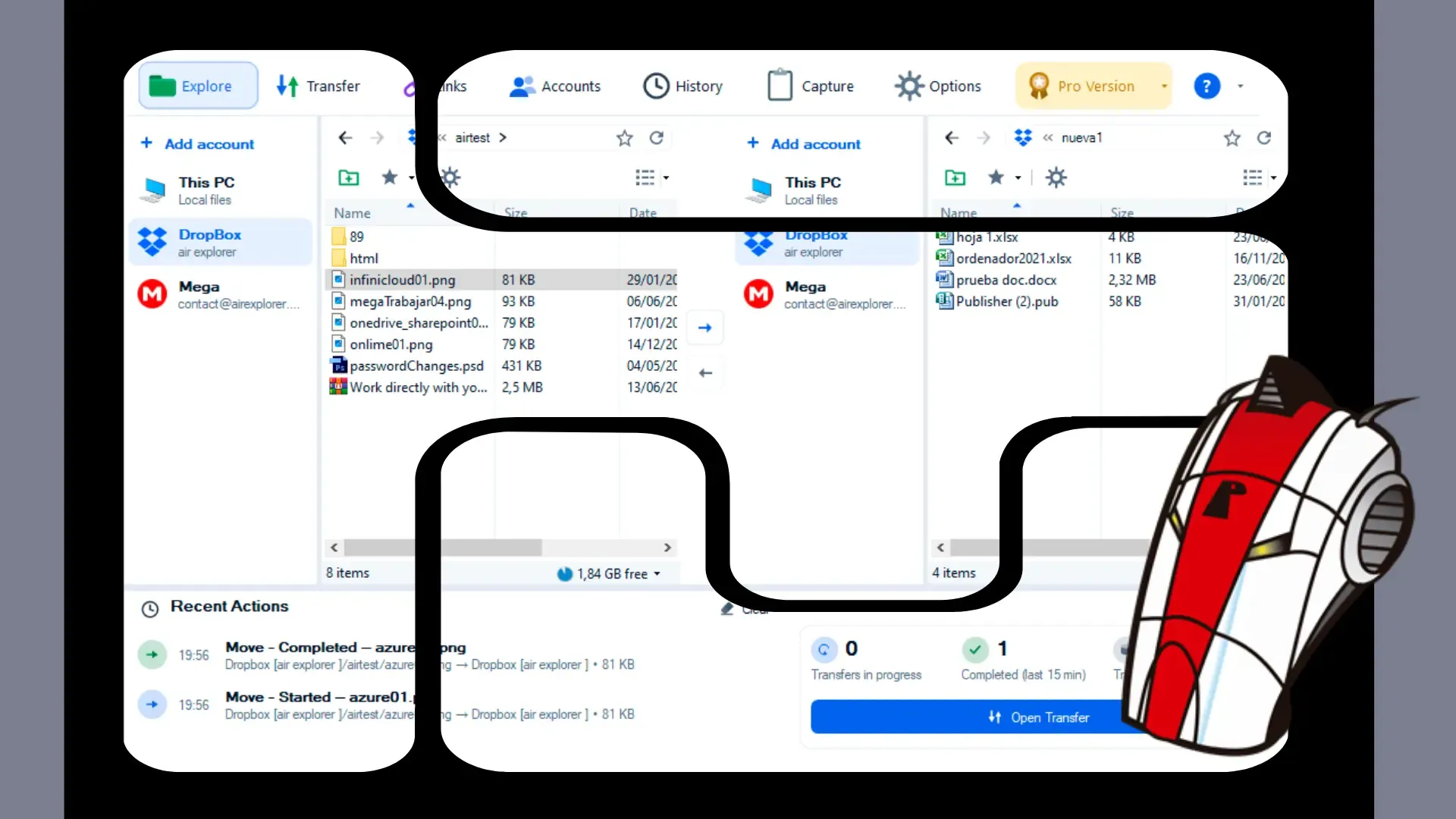
Task: Create new folder in right pane
Action: coord(955,177)
